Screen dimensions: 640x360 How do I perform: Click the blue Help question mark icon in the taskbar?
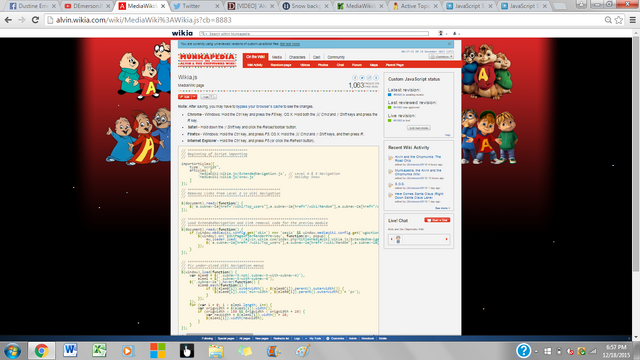pyautogui.click(x=523, y=351)
